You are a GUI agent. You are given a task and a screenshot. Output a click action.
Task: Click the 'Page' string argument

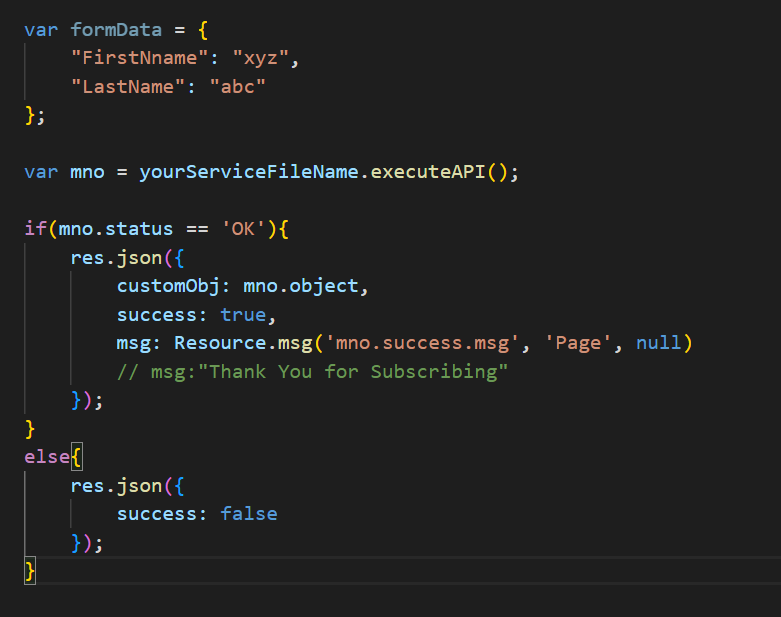(x=578, y=343)
